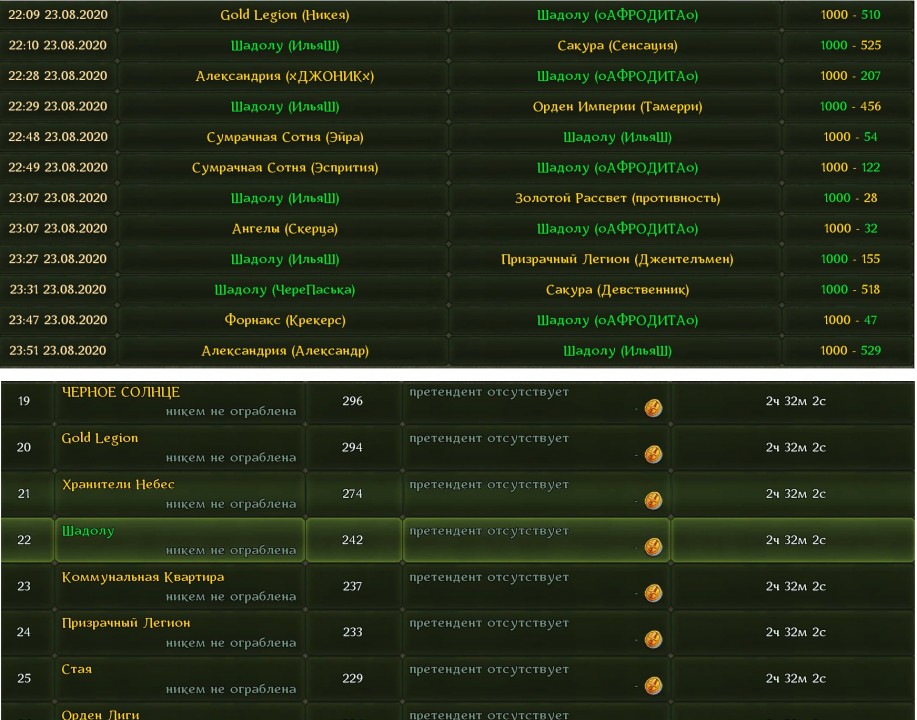Click timestamp 23:51 23.08.2020

[x=58, y=350]
